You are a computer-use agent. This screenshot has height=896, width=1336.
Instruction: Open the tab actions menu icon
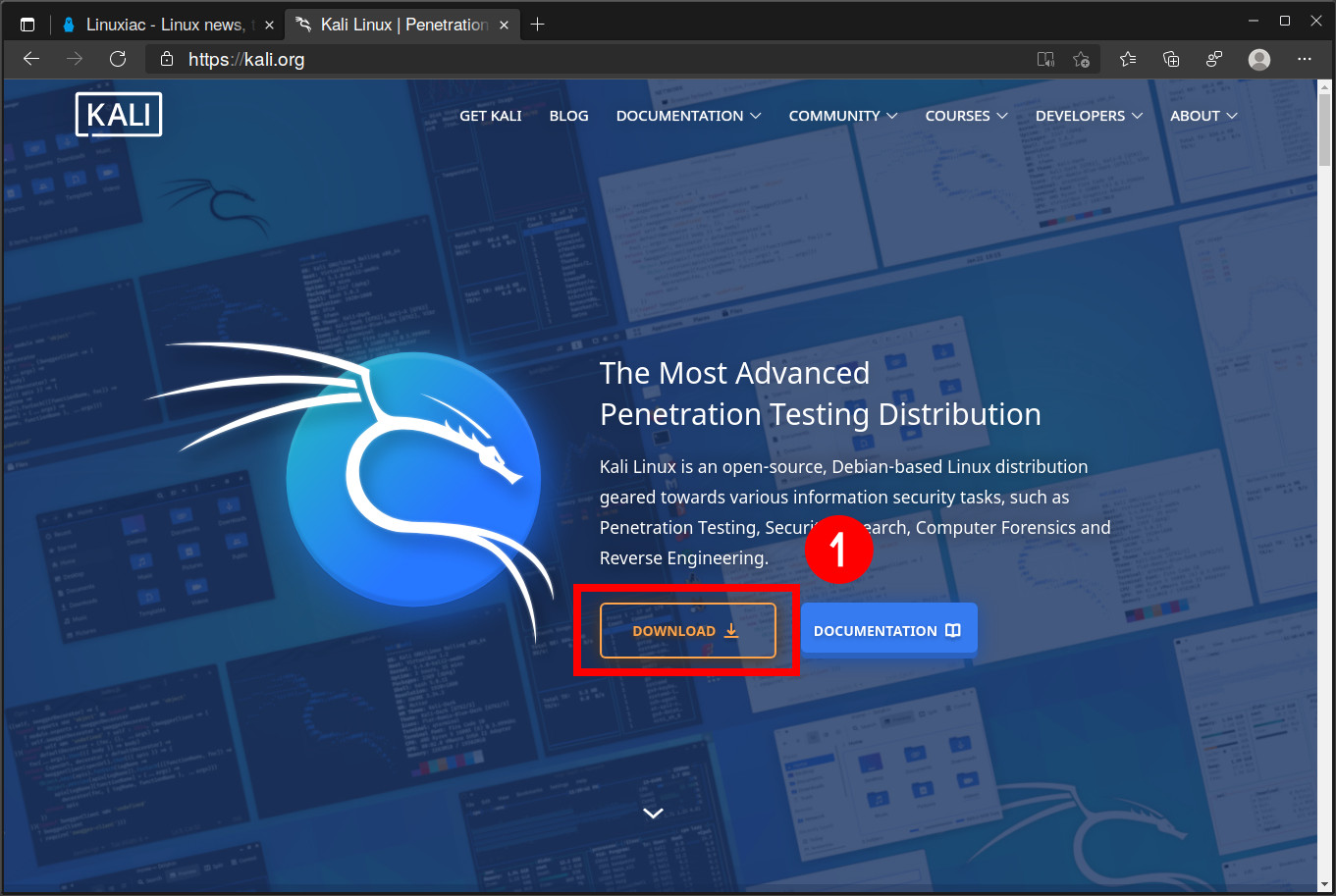(27, 25)
